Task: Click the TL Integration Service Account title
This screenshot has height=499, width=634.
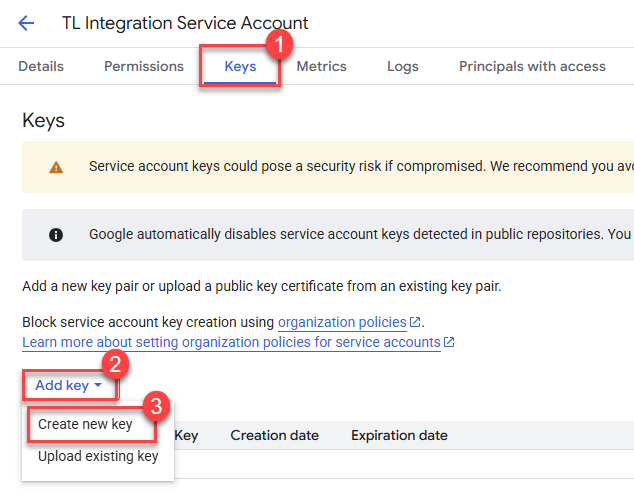Action: (185, 23)
